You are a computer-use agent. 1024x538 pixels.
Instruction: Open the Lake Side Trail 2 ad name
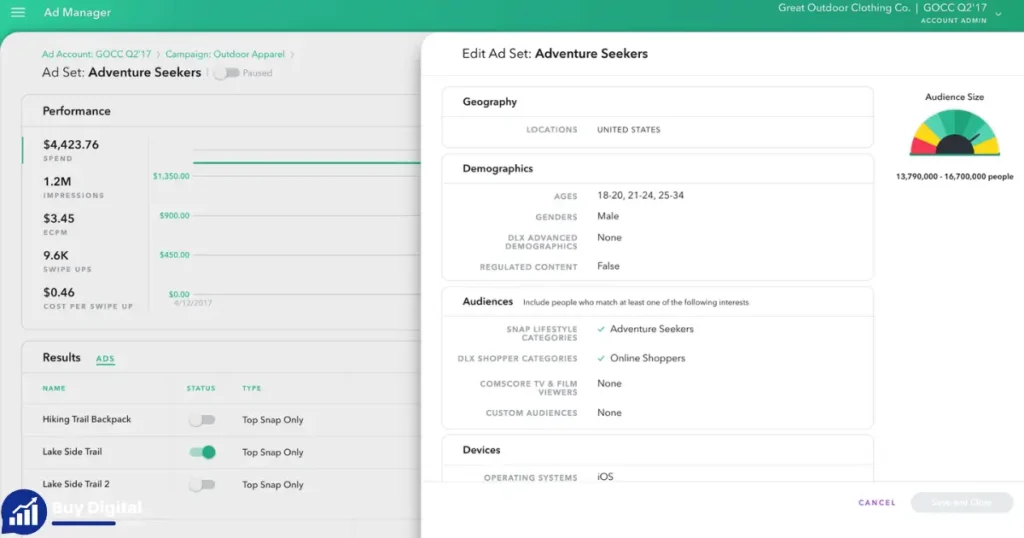pyautogui.click(x=76, y=484)
